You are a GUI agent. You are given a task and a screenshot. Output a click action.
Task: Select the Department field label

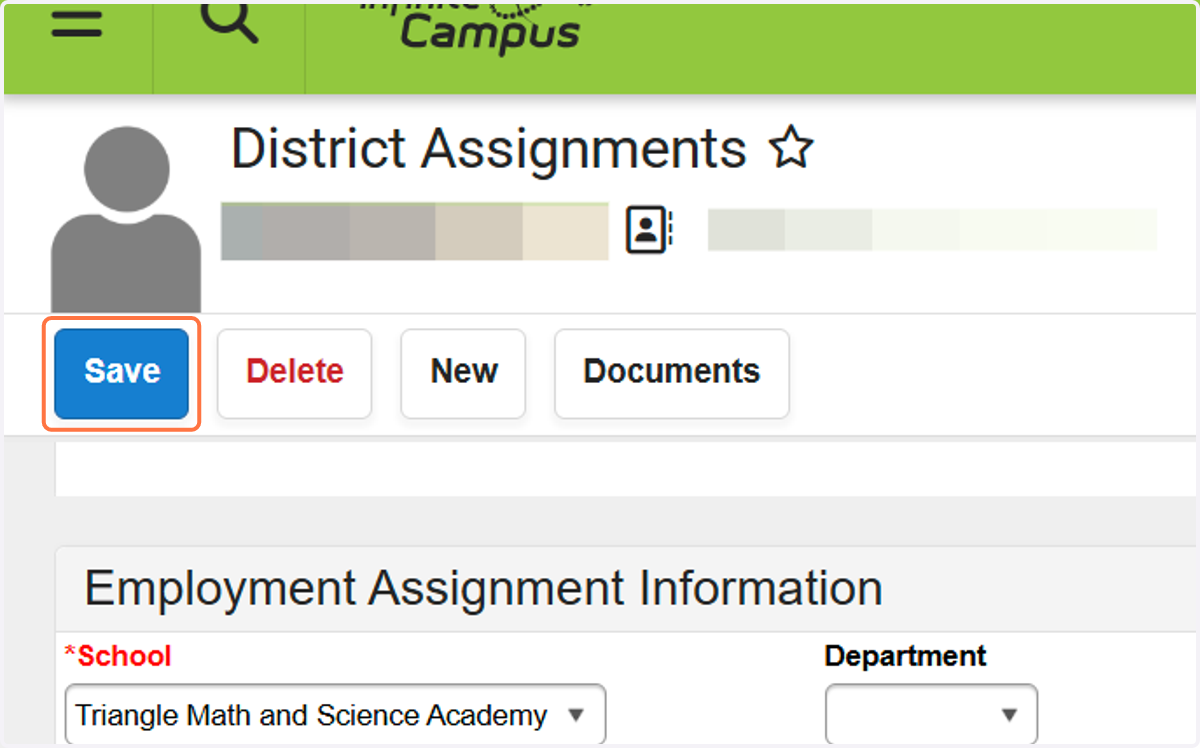[x=905, y=656]
